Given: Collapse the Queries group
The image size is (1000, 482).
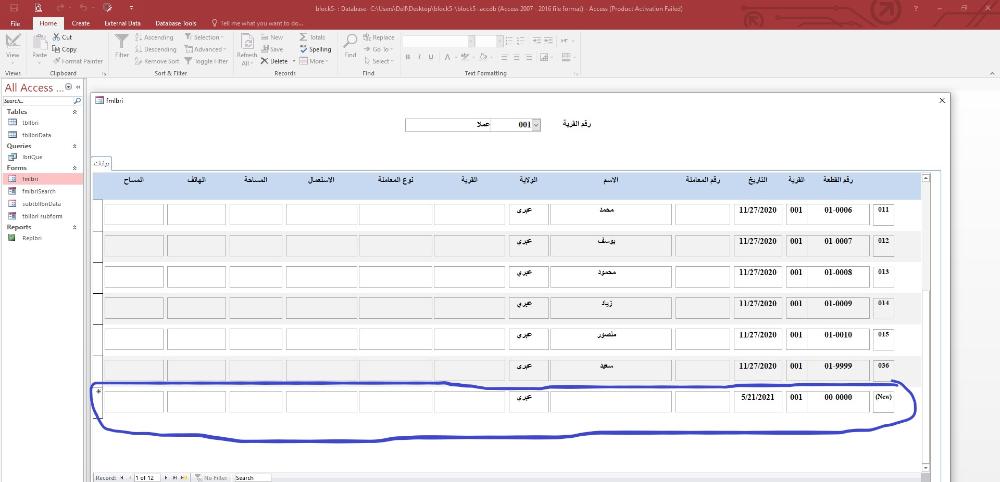Looking at the screenshot, I should 74,146.
